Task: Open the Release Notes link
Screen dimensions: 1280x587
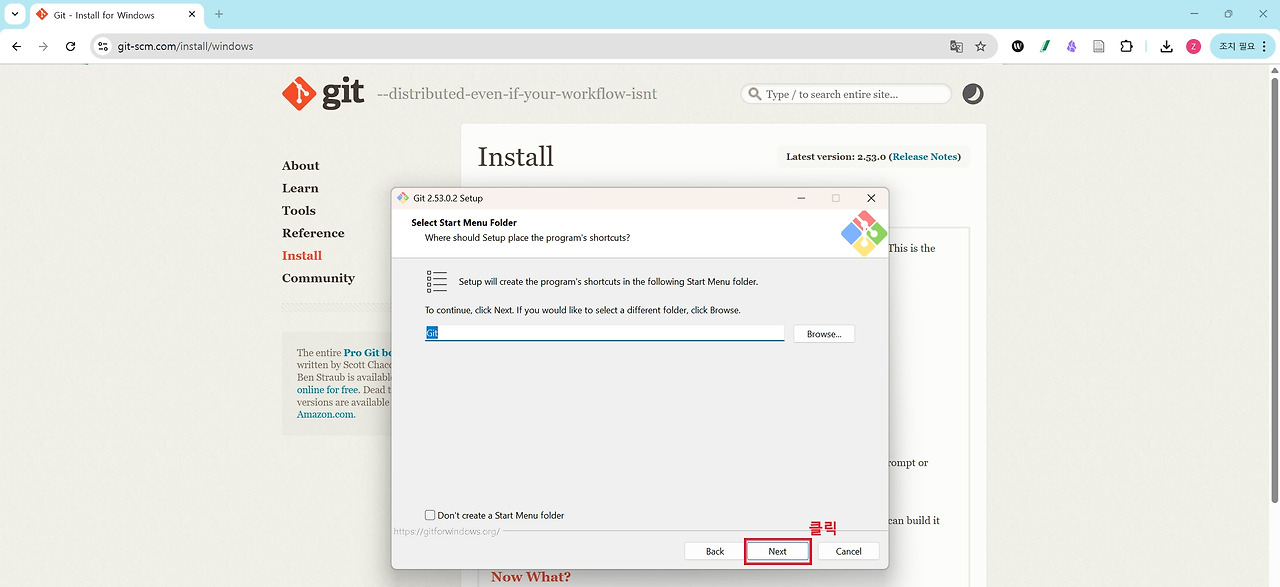Action: (924, 157)
